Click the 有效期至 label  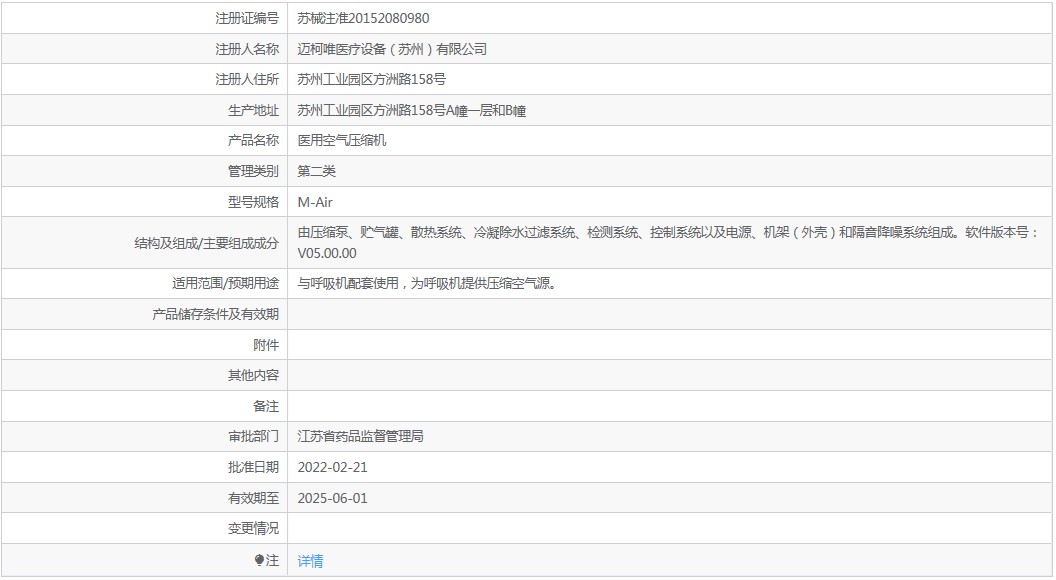(x=253, y=498)
